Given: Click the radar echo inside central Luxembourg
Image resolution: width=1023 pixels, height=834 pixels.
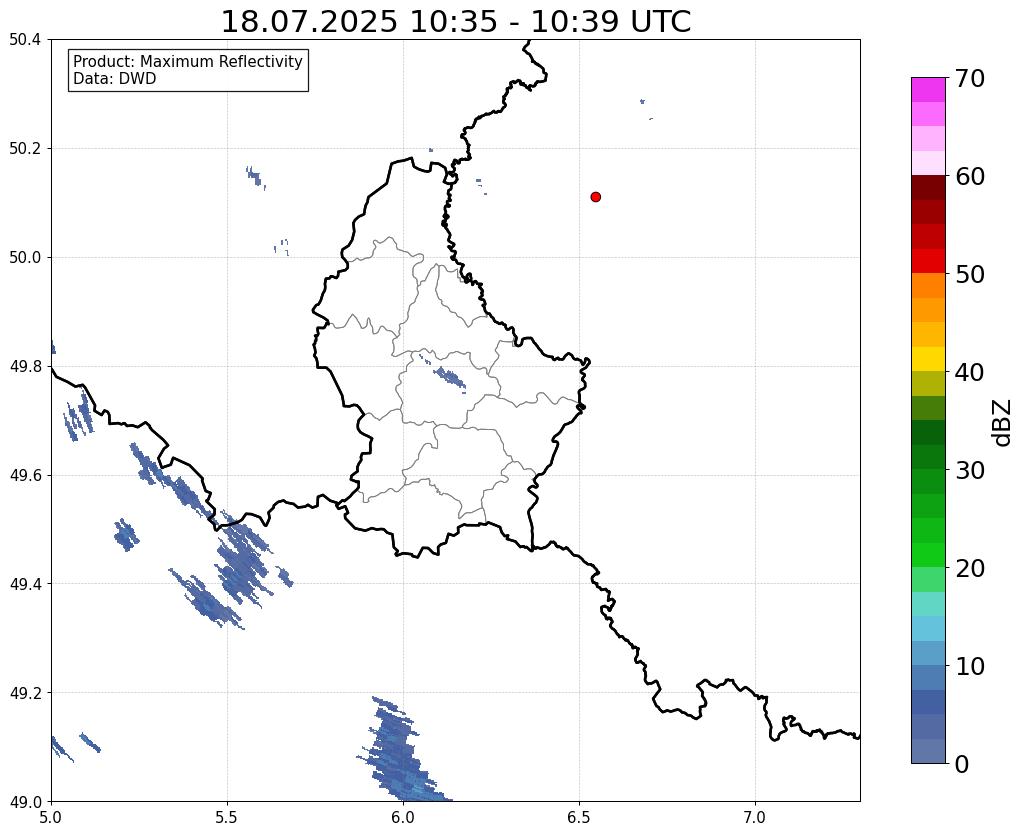Looking at the screenshot, I should (x=450, y=378).
